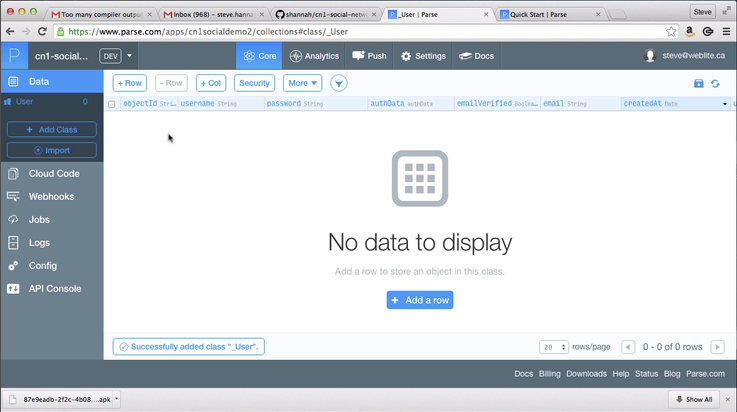Switch to the Quick Start browser tab
Screen dimensions: 737x412
550,14
